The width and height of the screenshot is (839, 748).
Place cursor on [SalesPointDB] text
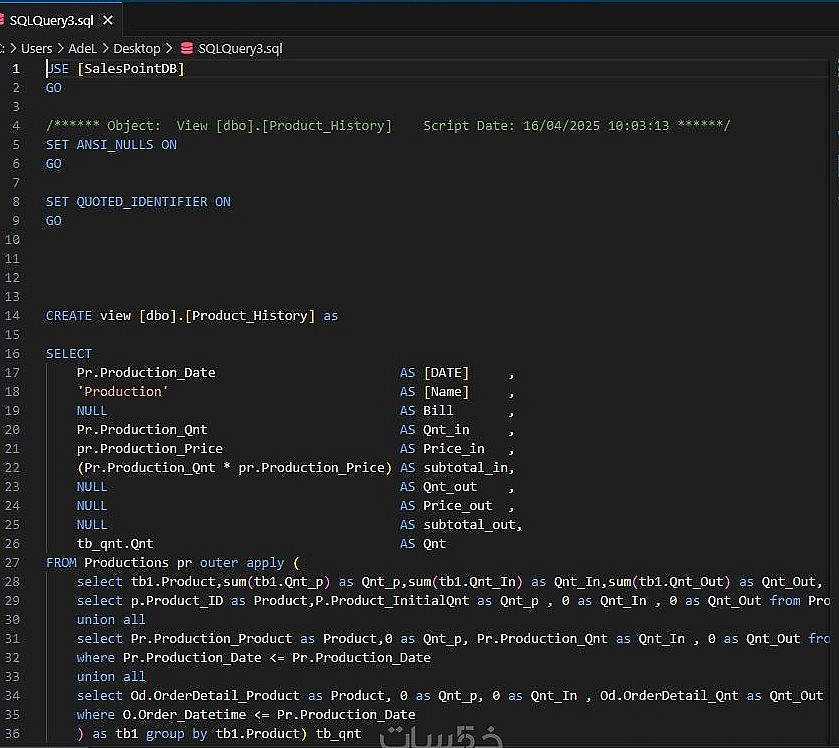click(131, 68)
